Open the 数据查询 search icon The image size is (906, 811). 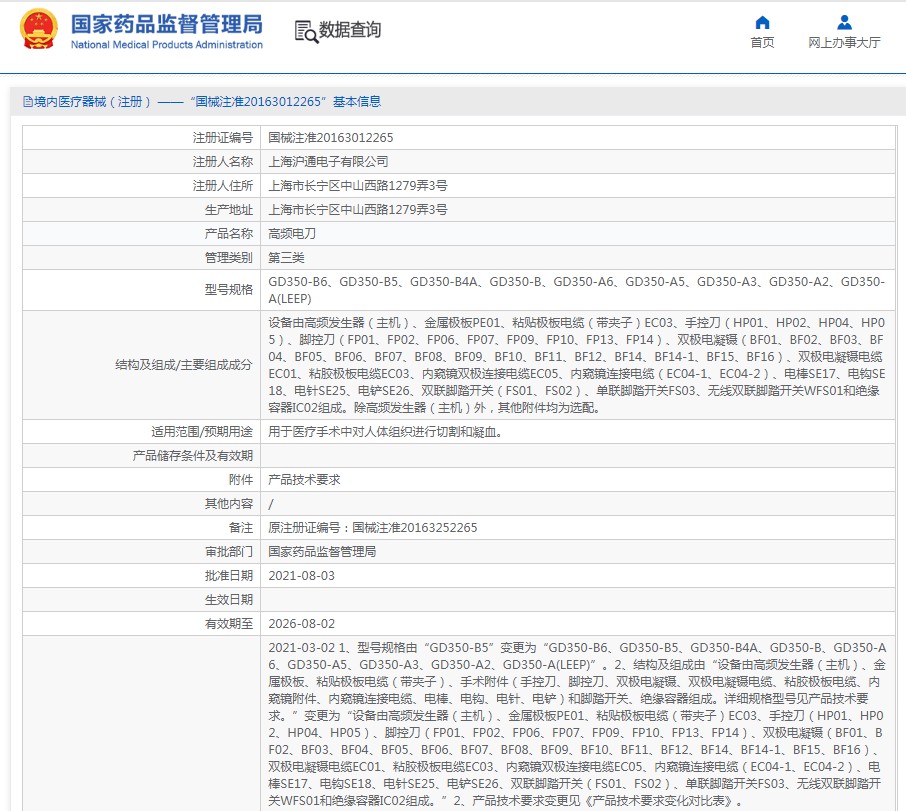pyautogui.click(x=306, y=31)
